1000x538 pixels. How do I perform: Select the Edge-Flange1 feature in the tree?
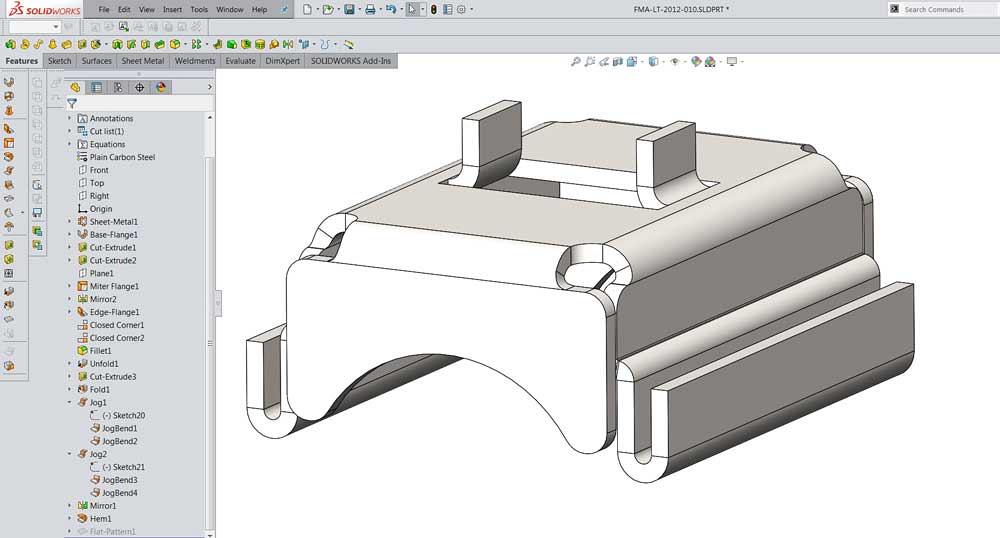pyautogui.click(x=112, y=312)
